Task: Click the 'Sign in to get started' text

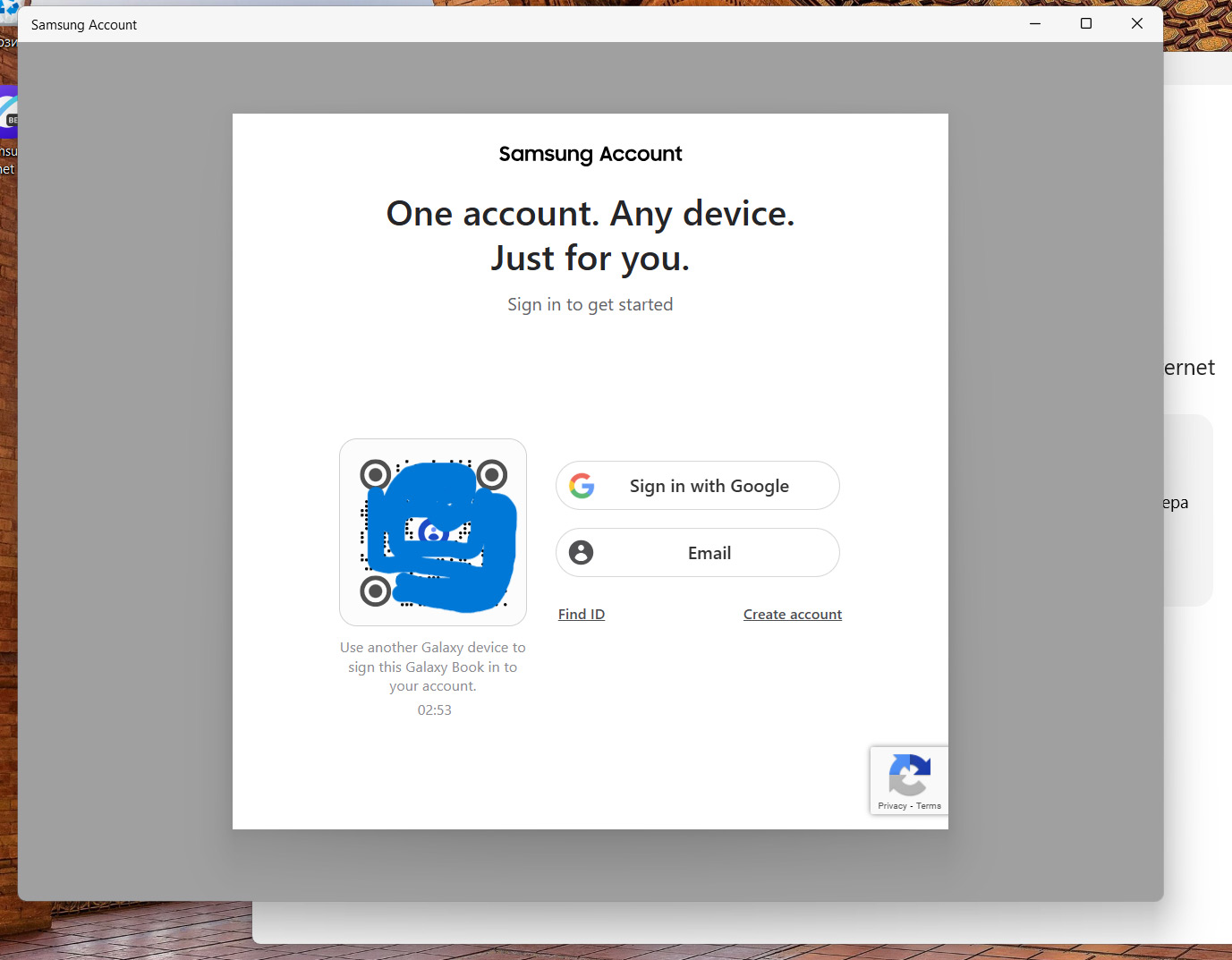Action: tap(591, 305)
